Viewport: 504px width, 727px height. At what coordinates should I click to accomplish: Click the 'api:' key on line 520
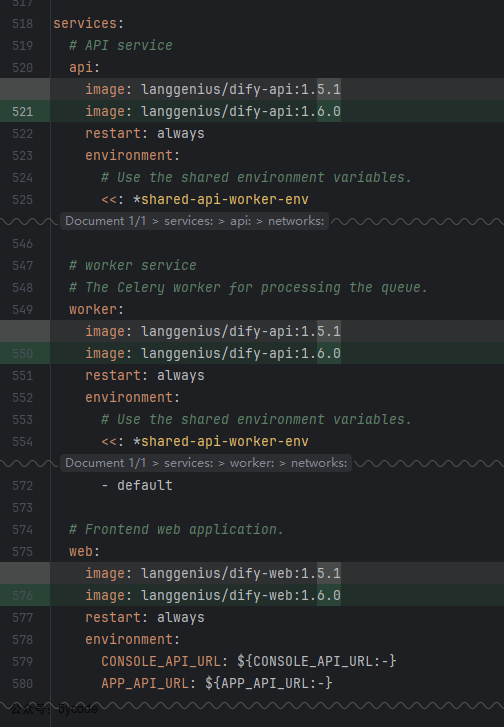84,68
